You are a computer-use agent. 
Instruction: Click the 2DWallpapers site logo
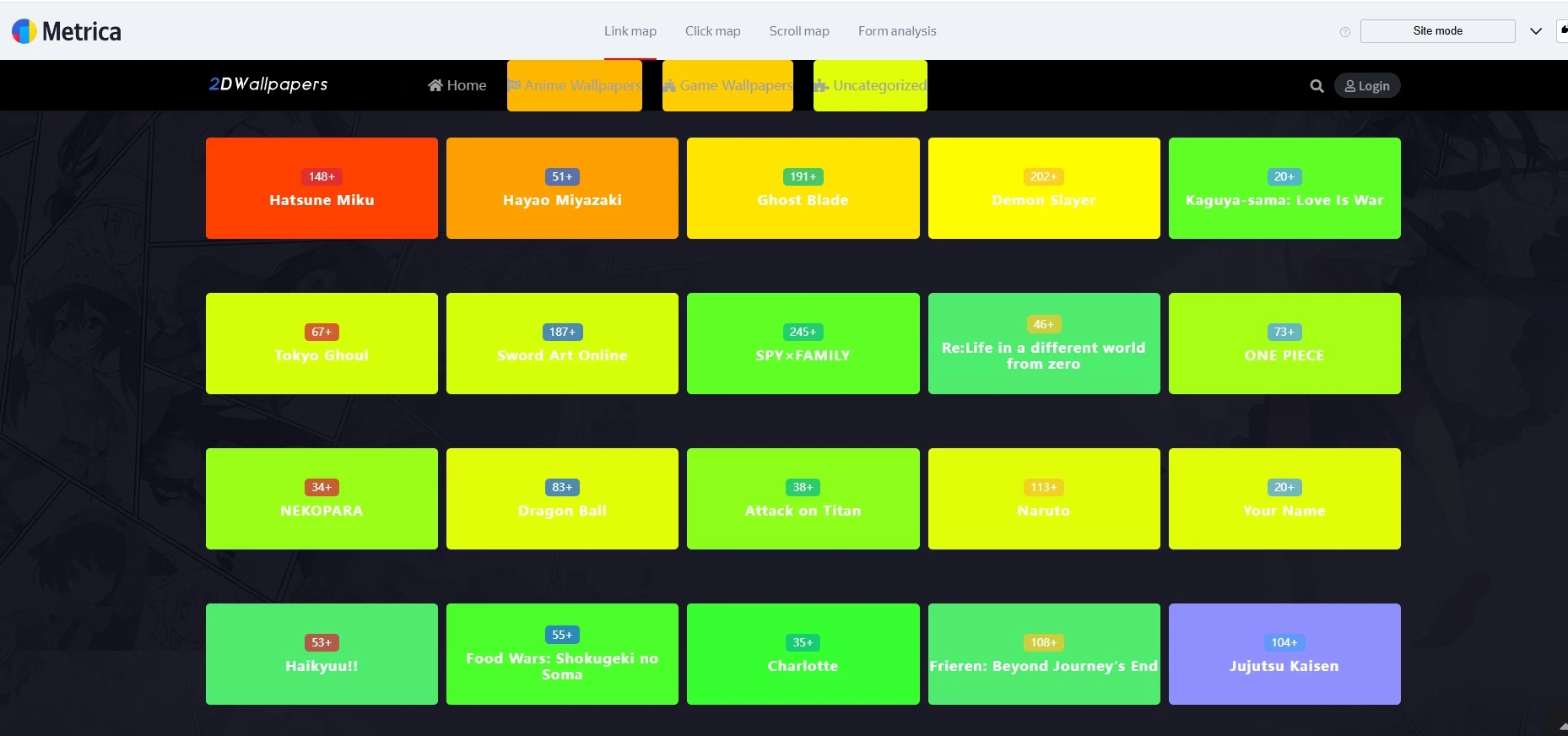point(268,84)
